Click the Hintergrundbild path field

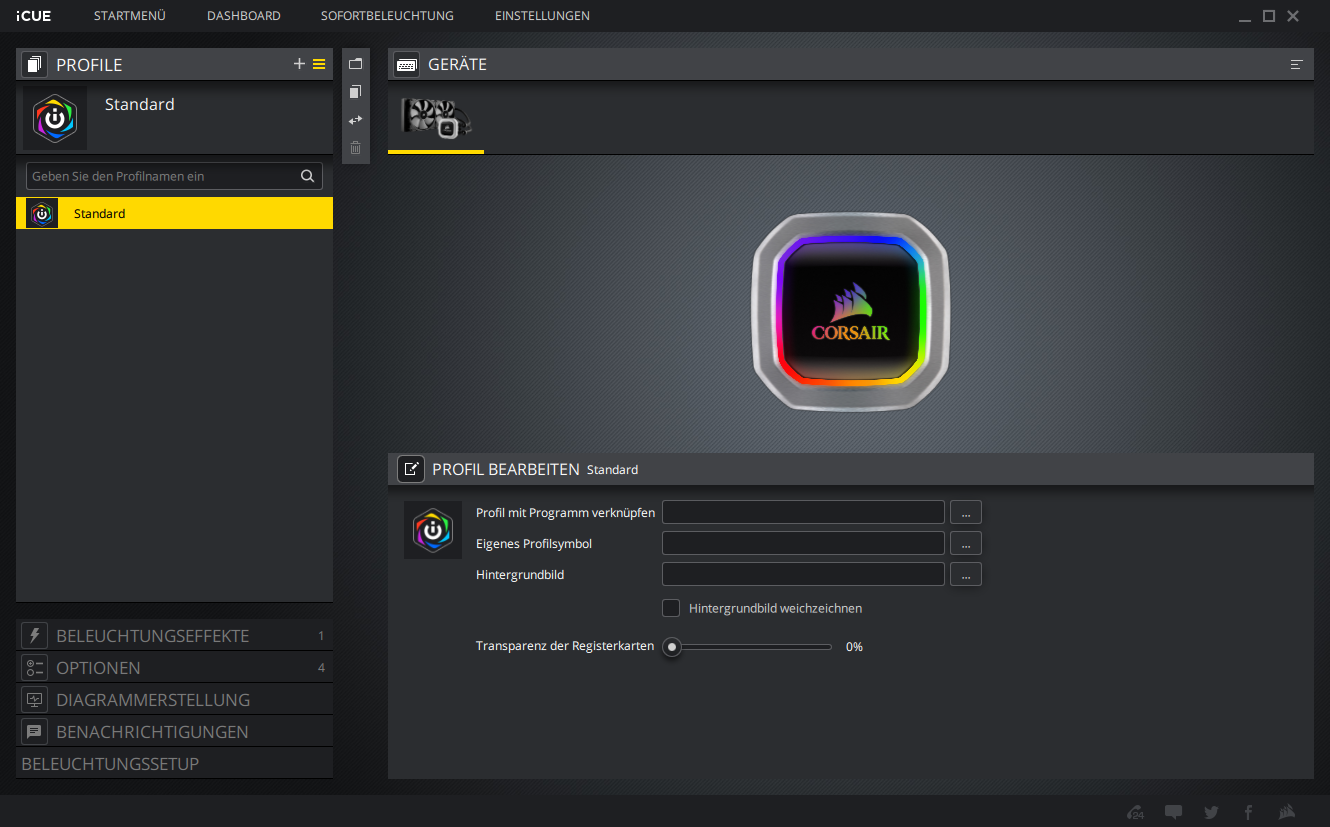803,574
